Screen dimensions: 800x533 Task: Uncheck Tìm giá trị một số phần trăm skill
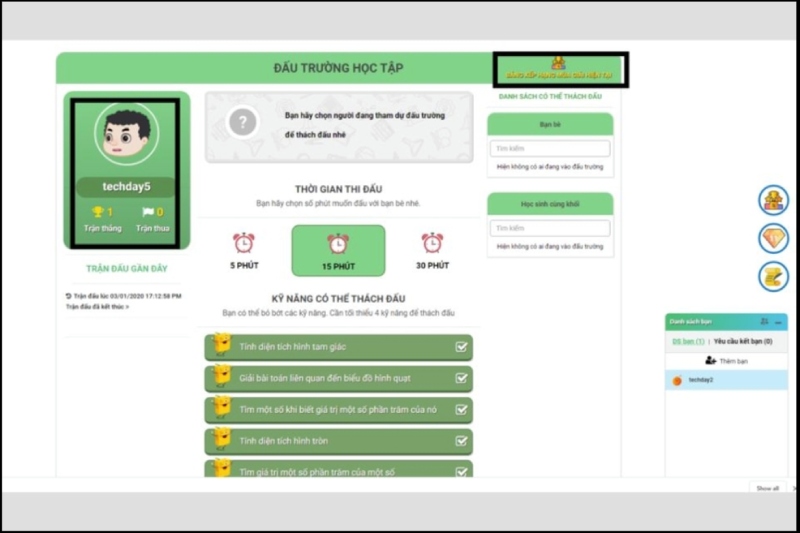coord(461,472)
